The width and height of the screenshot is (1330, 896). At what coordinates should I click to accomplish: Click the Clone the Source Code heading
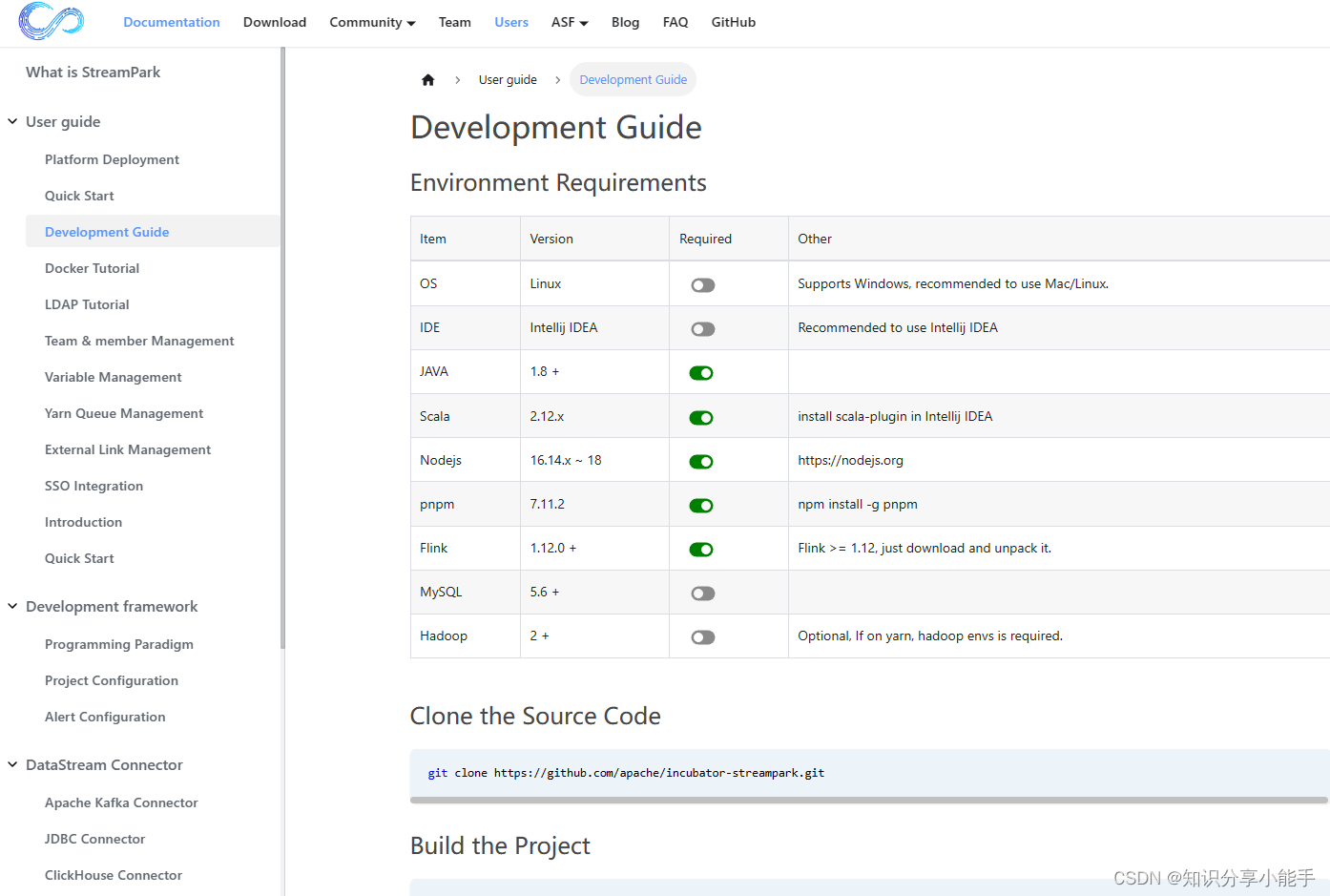[x=535, y=716]
